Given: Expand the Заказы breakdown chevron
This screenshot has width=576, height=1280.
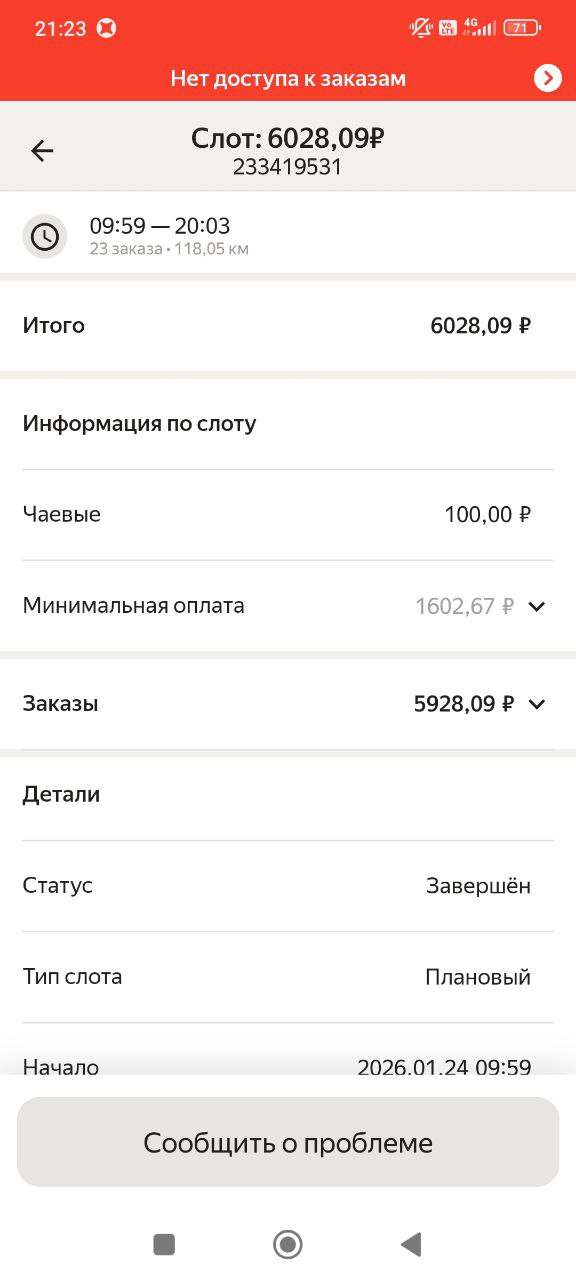Looking at the screenshot, I should coord(539,704).
